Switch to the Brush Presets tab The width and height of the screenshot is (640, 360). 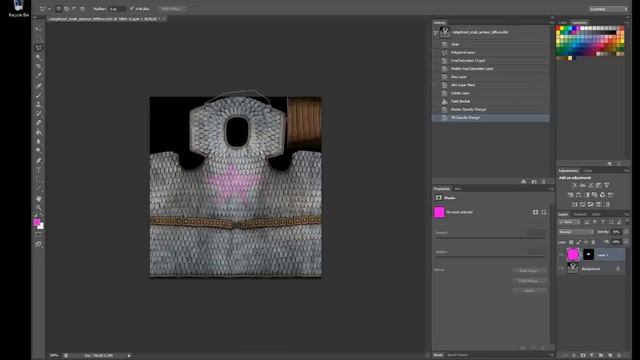[x=457, y=355]
